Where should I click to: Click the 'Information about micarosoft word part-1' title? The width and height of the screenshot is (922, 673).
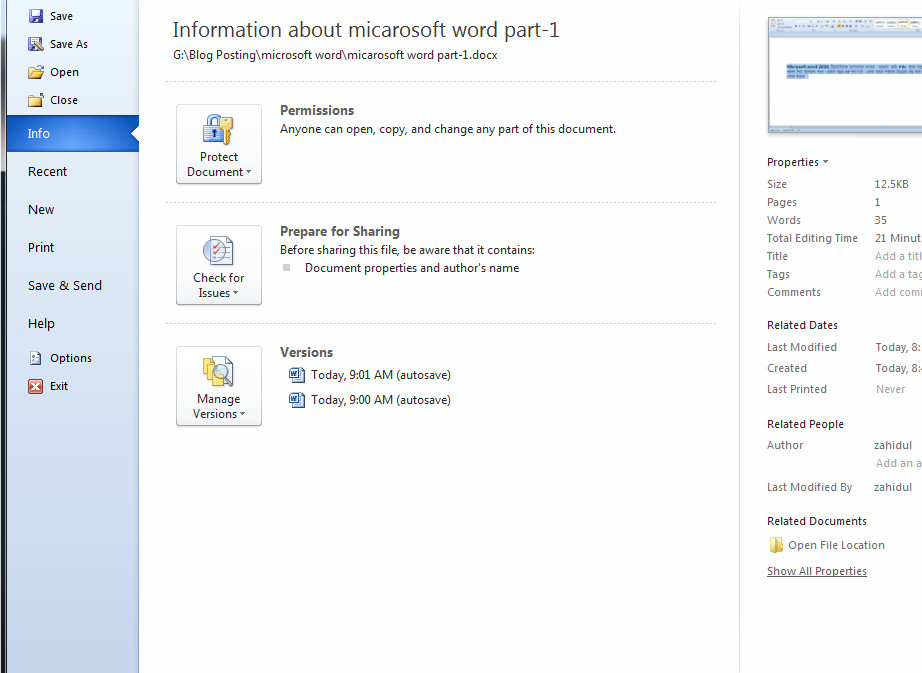[x=366, y=30]
